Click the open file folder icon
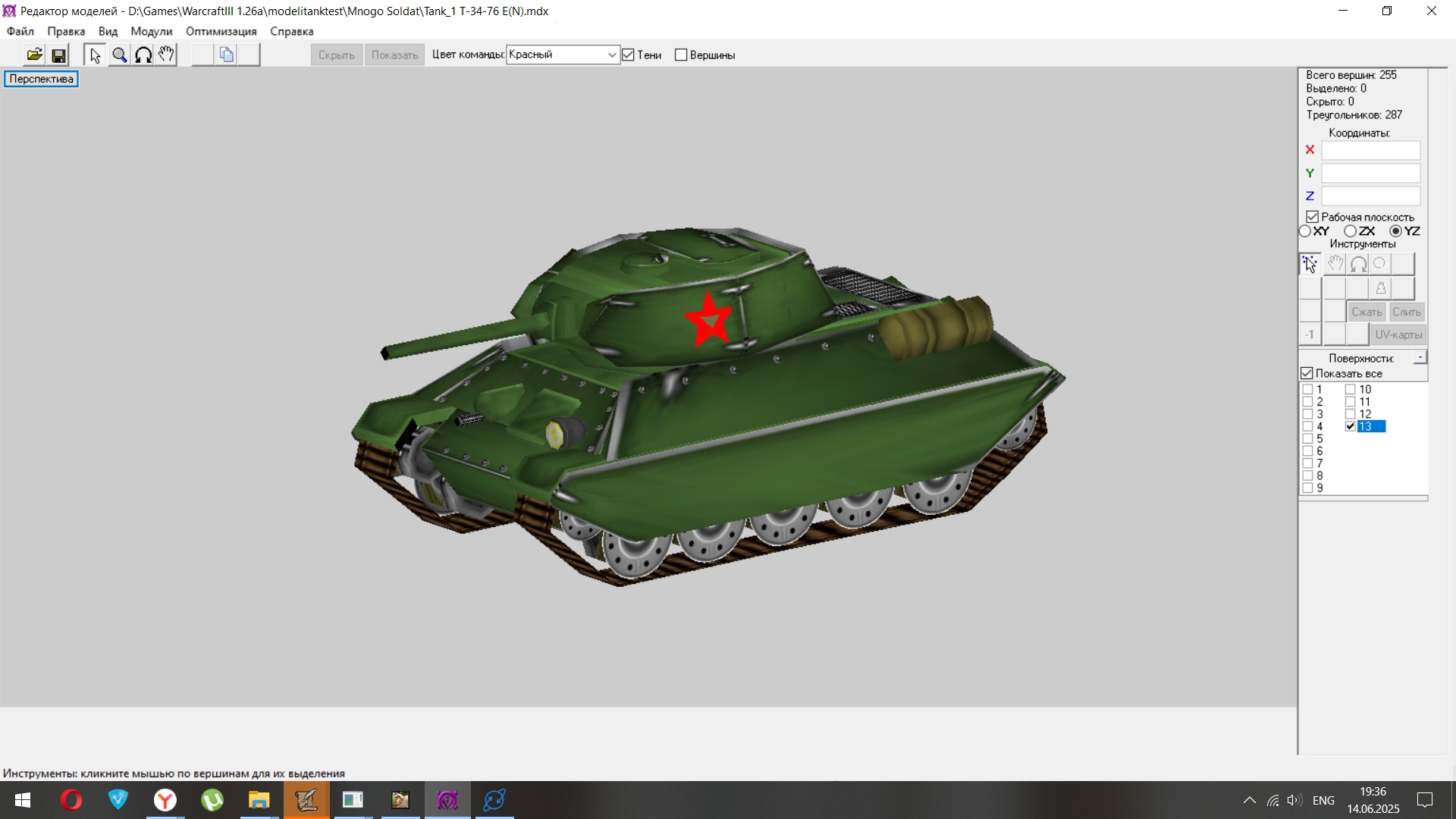Screen dimensions: 1456x819 click(x=34, y=55)
